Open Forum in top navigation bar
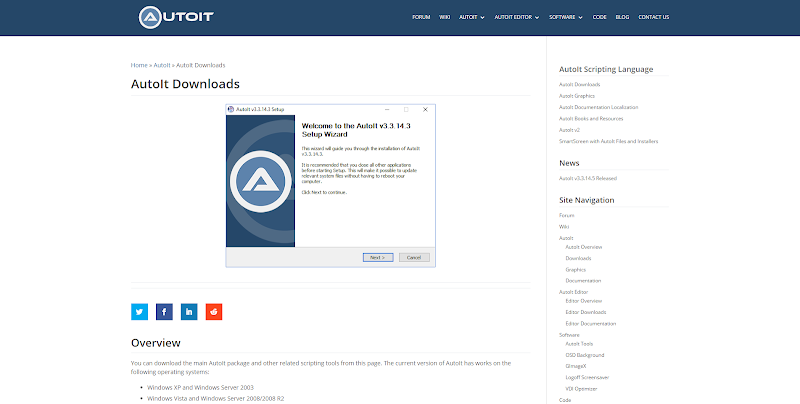Image resolution: width=800 pixels, height=404 pixels. (x=421, y=17)
